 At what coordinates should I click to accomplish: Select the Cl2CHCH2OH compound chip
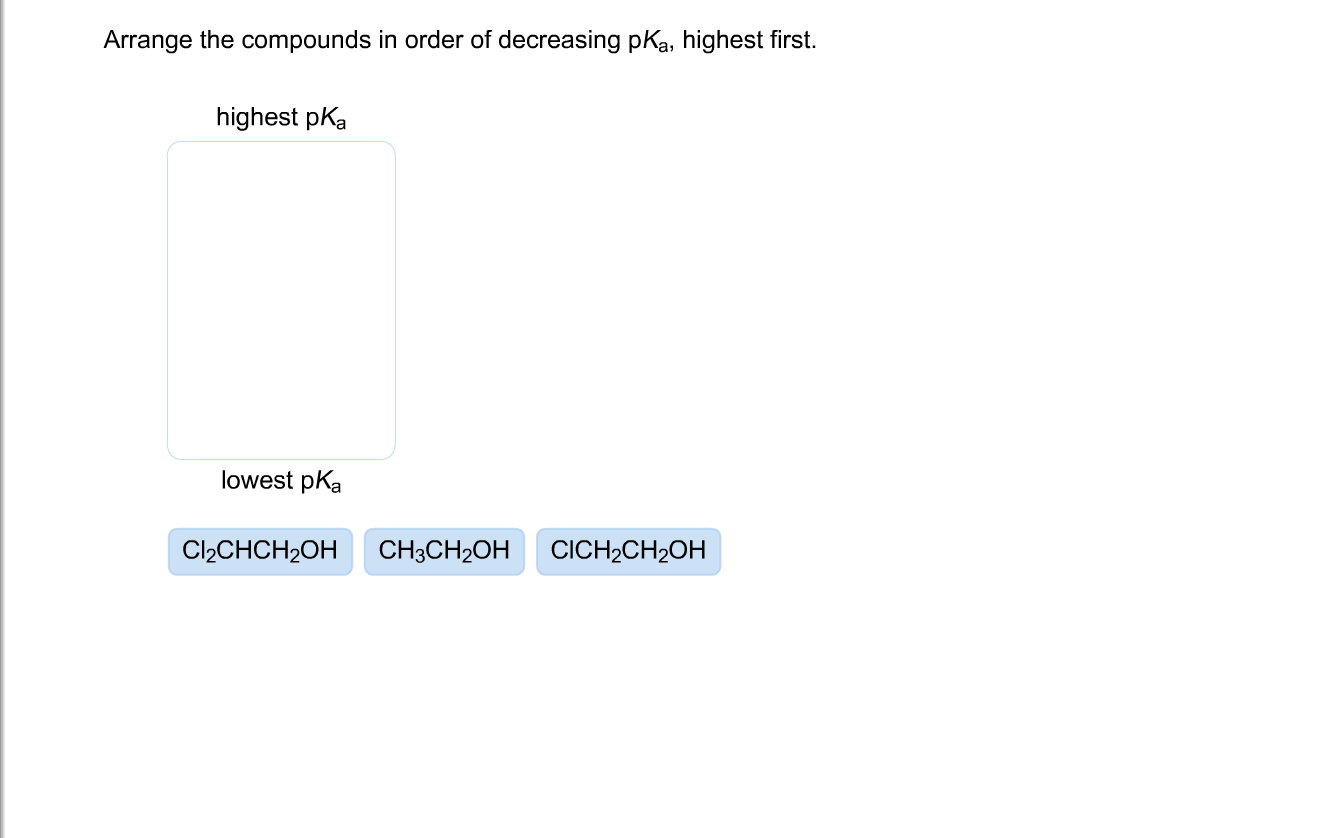coord(260,551)
